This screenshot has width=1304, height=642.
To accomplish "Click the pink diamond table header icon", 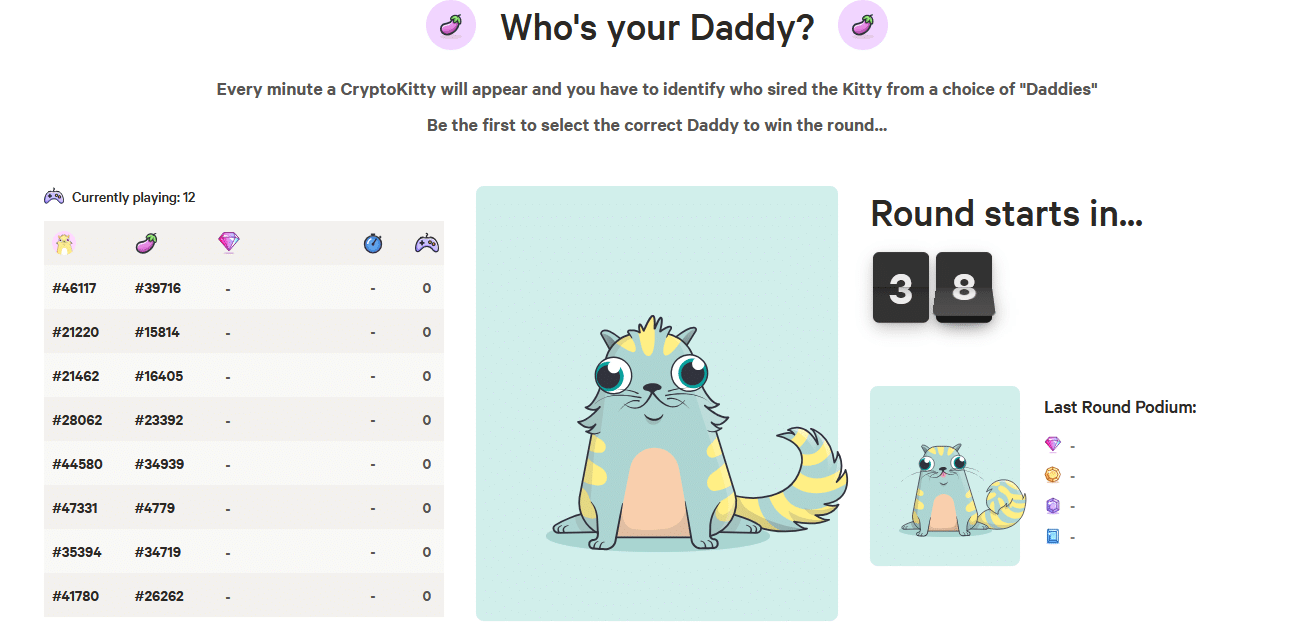I will click(229, 242).
